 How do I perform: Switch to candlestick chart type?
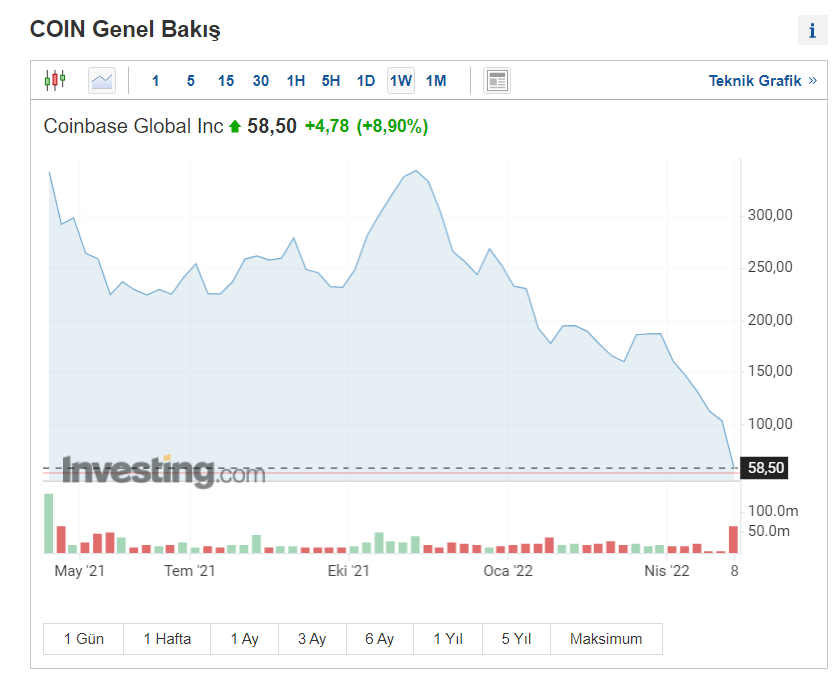[55, 80]
